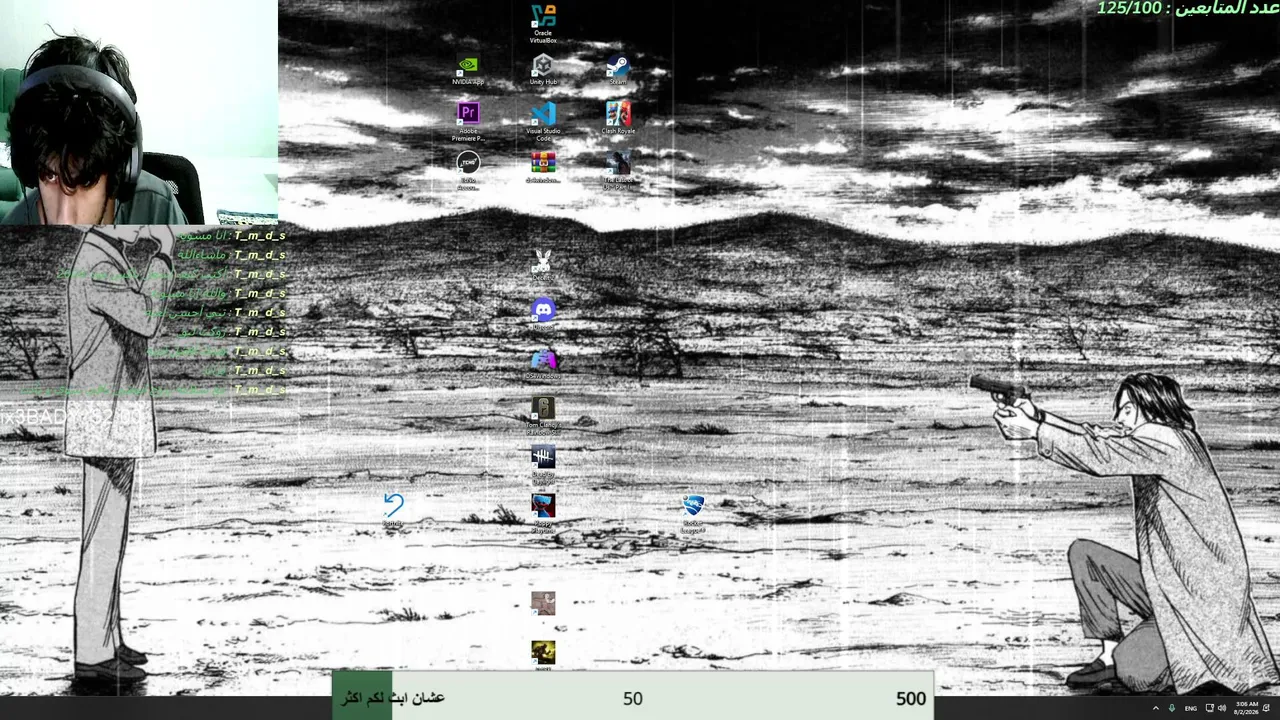Select the blue undo-arrow desktop shortcut
Image resolution: width=1280 pixels, height=720 pixels.
click(393, 509)
